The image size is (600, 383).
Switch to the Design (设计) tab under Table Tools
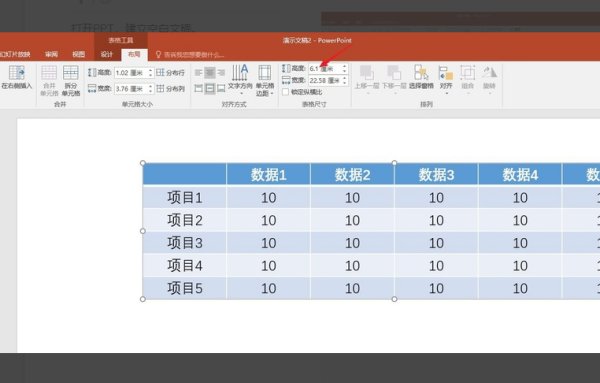(x=107, y=54)
